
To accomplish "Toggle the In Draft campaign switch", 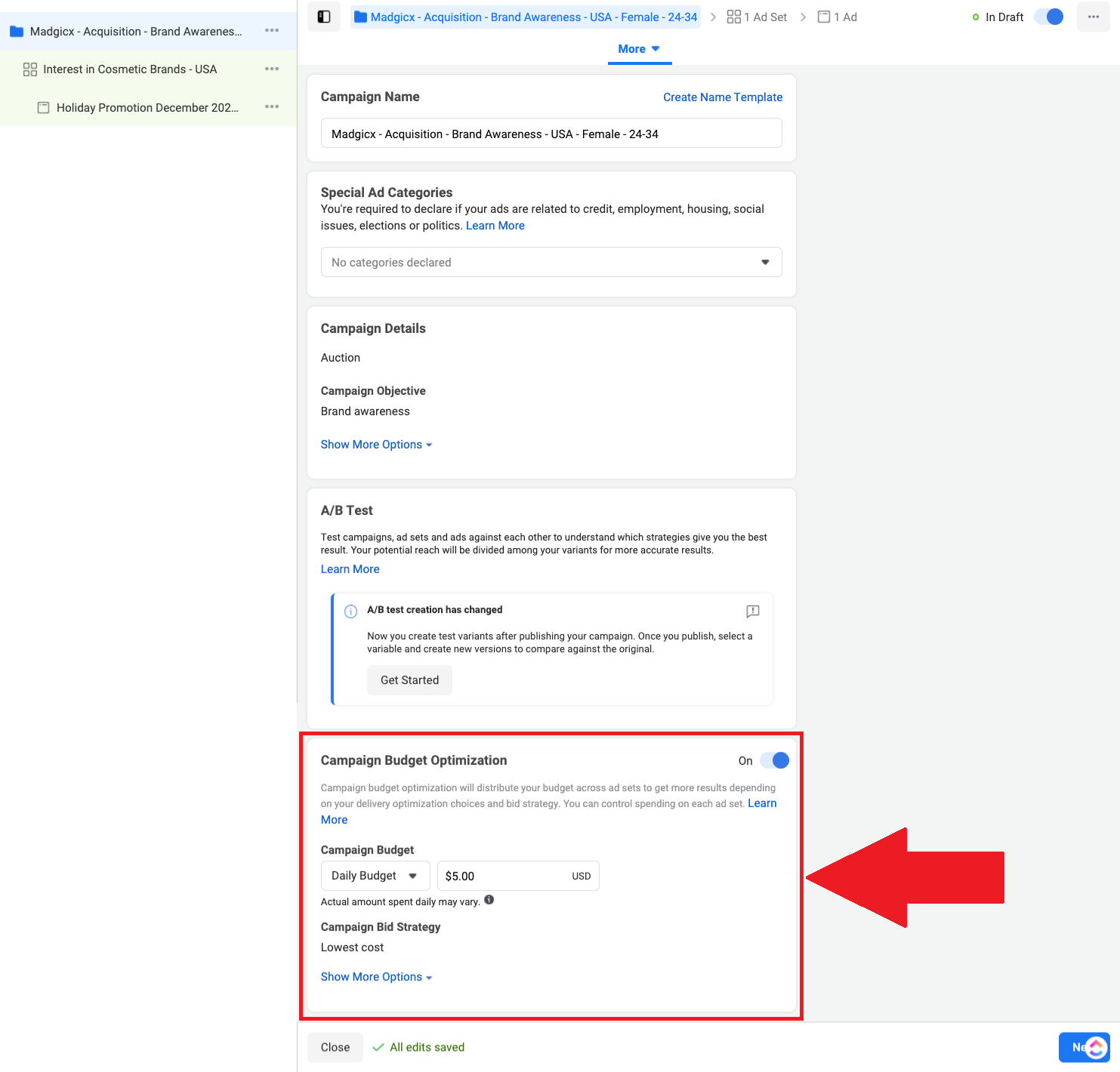I will point(1049,17).
